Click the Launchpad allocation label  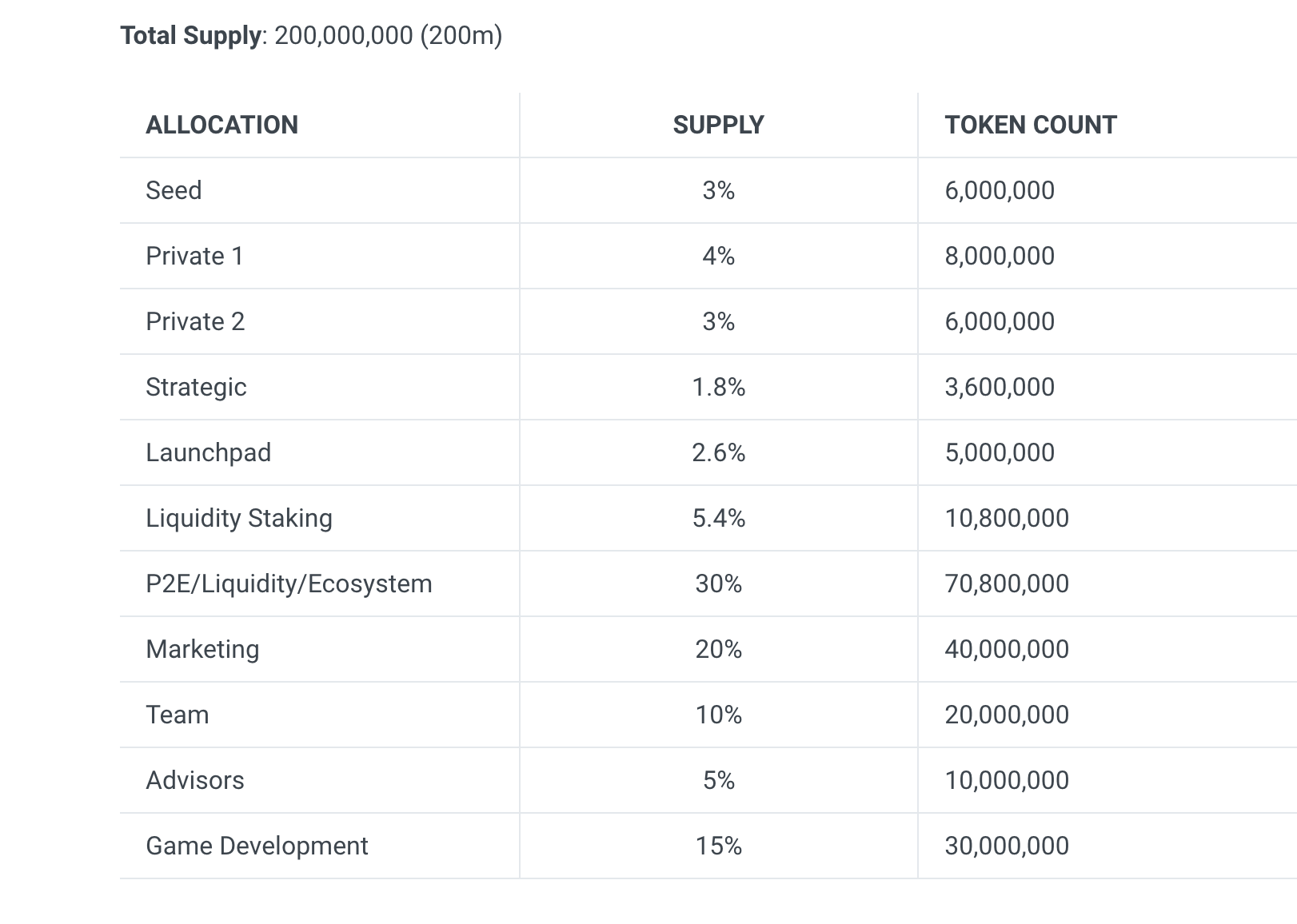[x=208, y=452]
